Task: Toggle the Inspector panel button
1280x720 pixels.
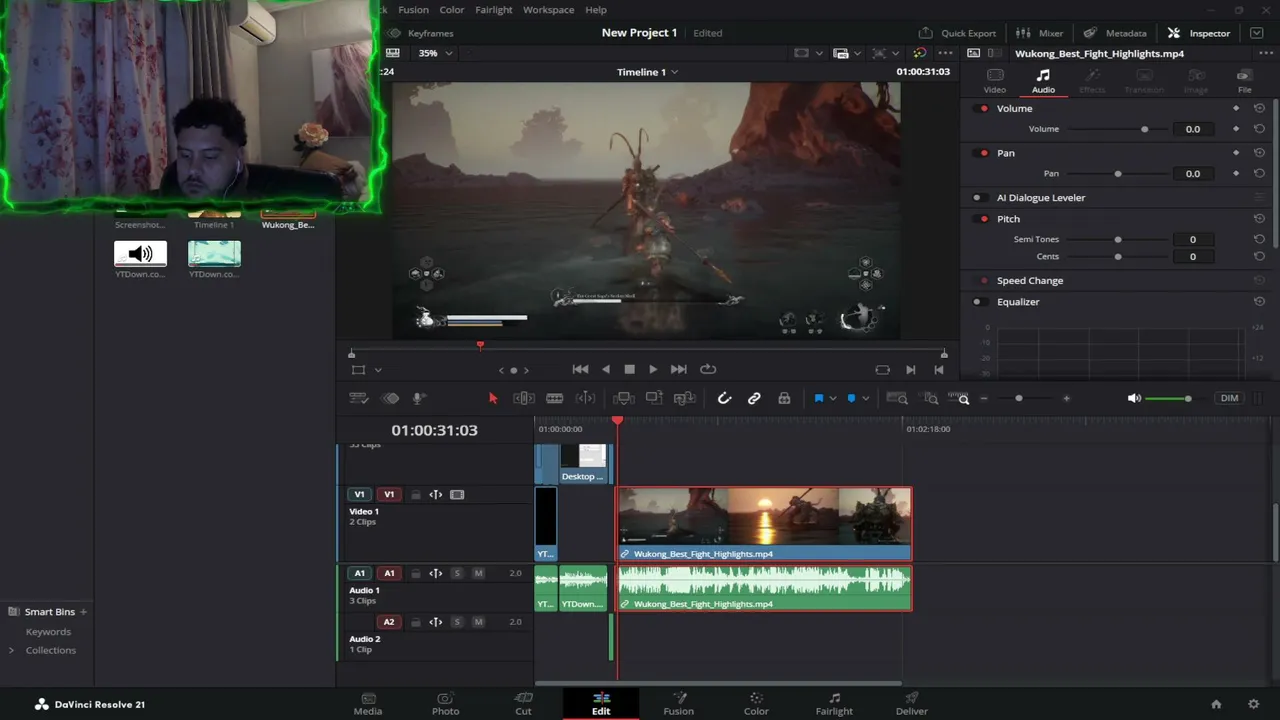Action: [1199, 33]
